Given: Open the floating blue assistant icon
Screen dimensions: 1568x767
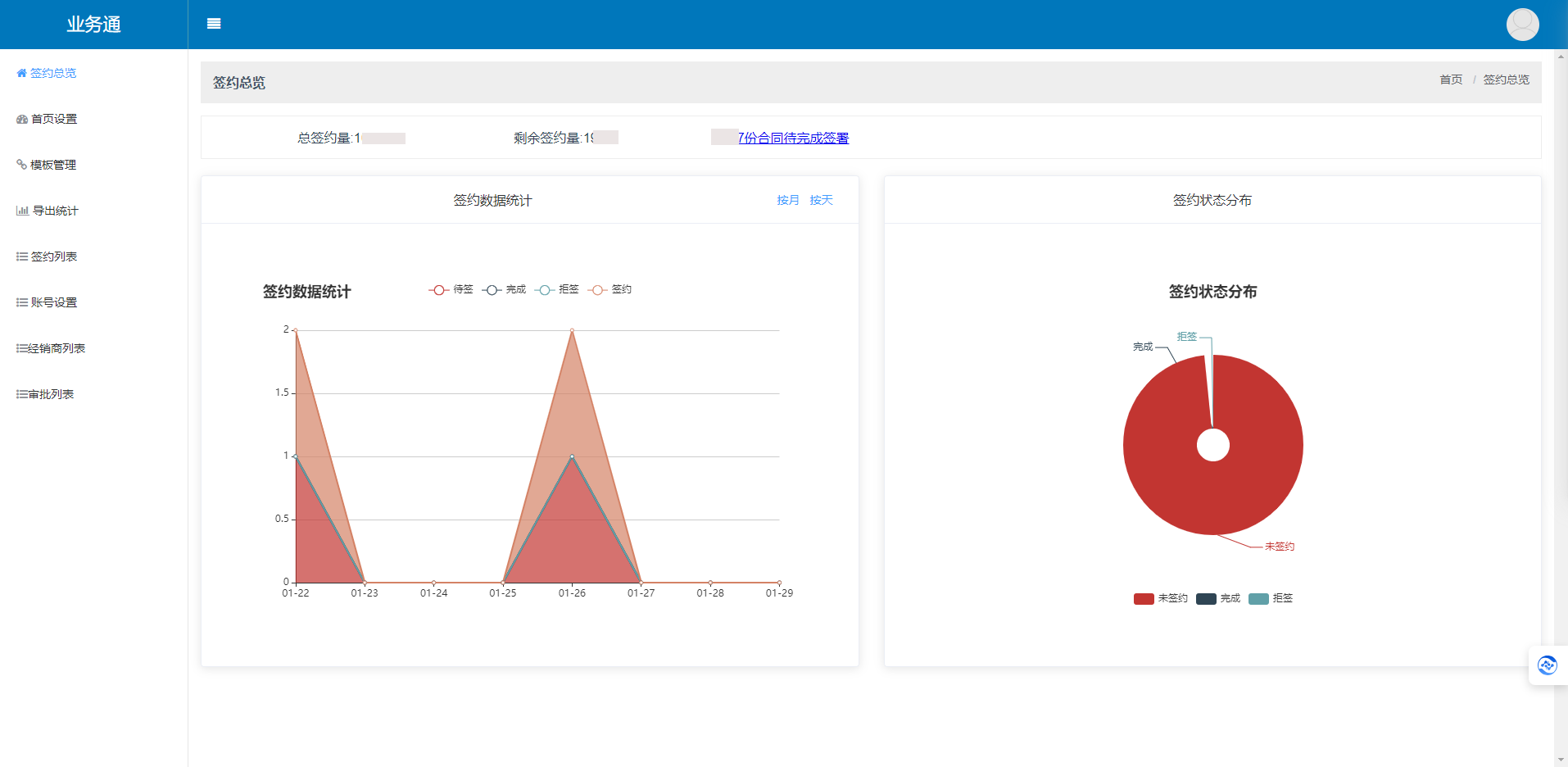Looking at the screenshot, I should (1548, 665).
